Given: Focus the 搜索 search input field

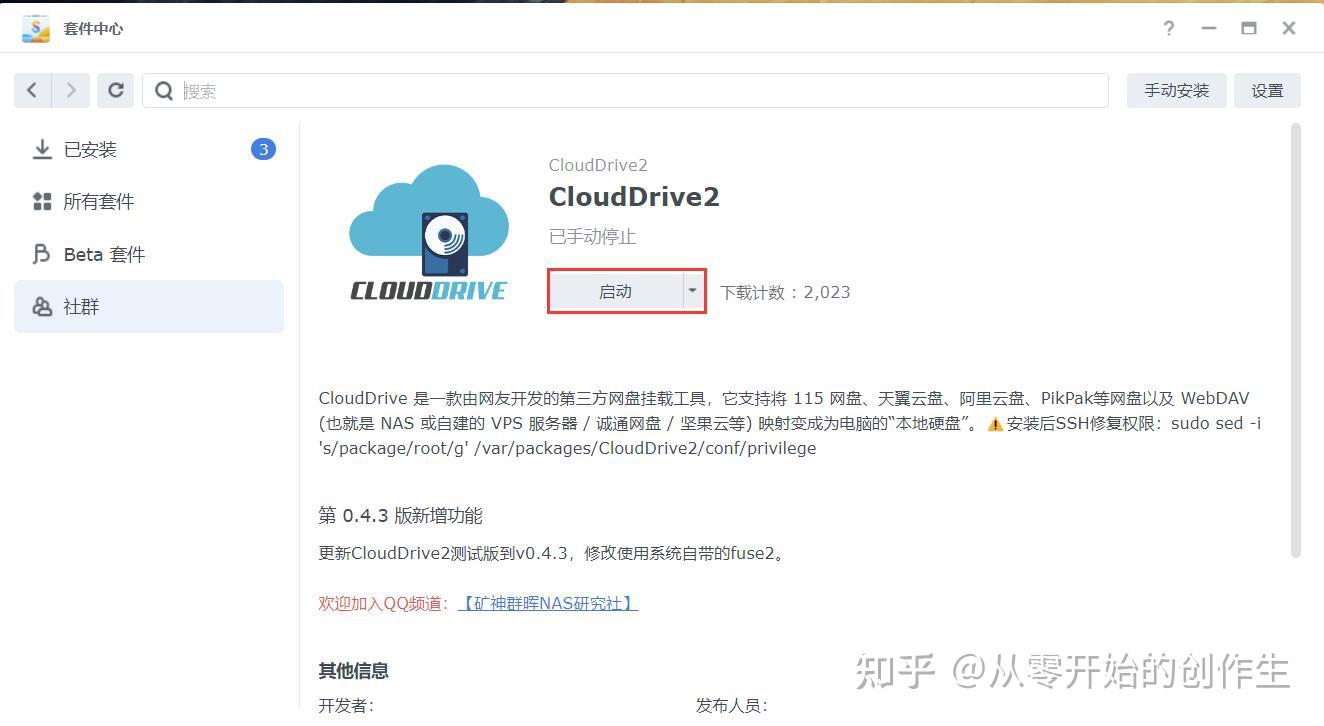Looking at the screenshot, I should point(625,90).
